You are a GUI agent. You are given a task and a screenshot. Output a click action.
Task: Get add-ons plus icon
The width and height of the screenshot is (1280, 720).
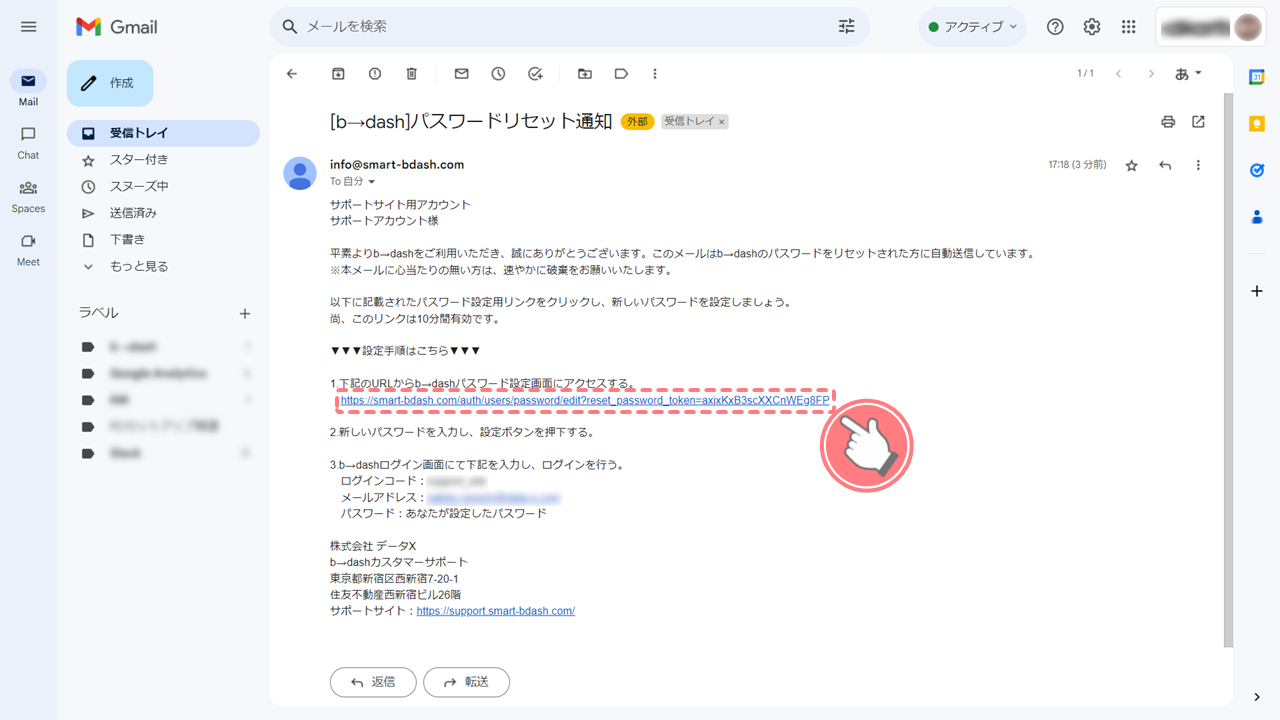[x=1257, y=291]
